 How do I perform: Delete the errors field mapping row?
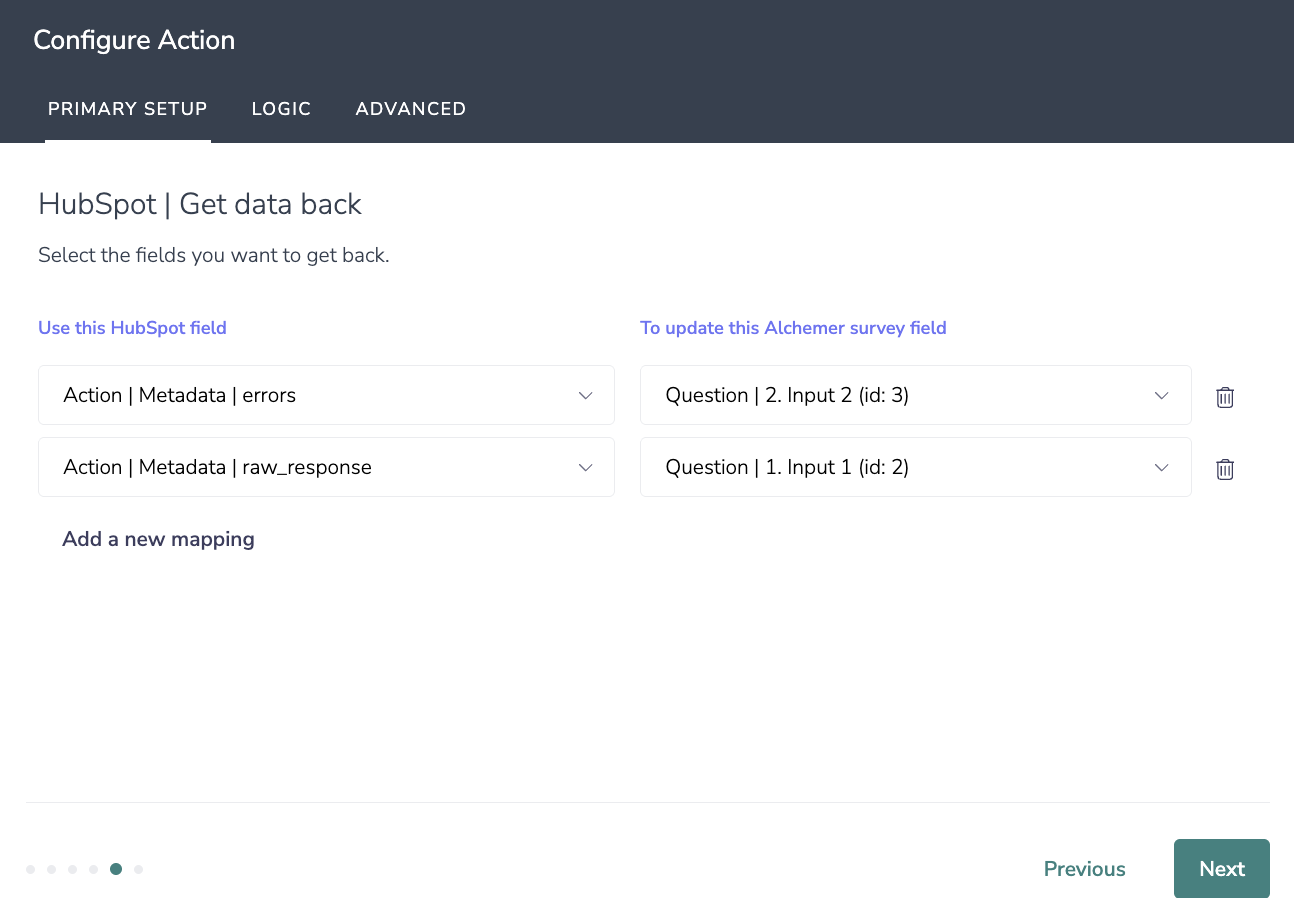click(1224, 397)
